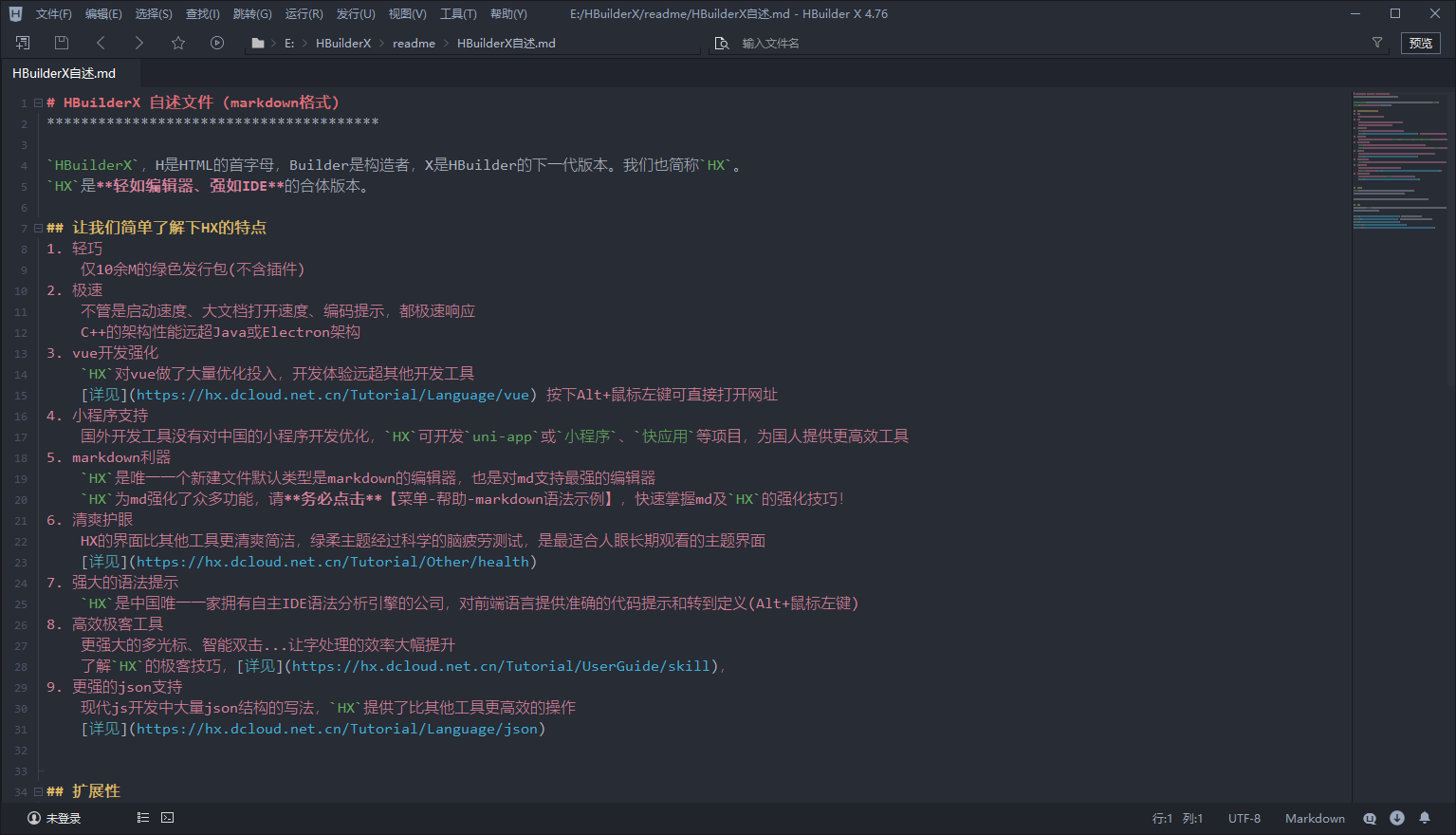Viewport: 1456px width, 835px height.
Task: Go back with the left arrow icon
Action: pos(101,43)
